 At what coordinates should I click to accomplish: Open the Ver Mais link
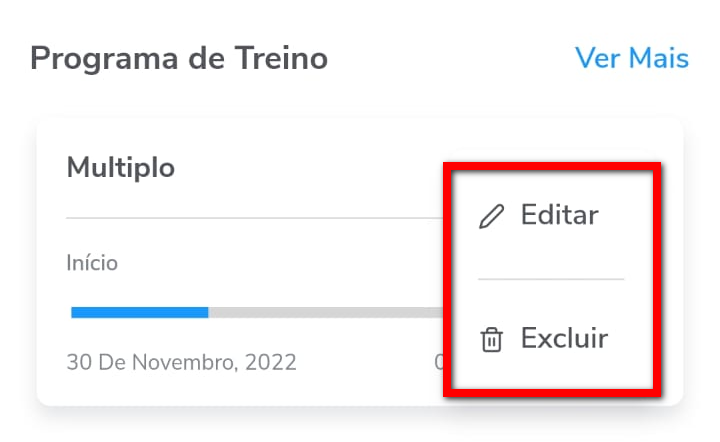tap(631, 58)
